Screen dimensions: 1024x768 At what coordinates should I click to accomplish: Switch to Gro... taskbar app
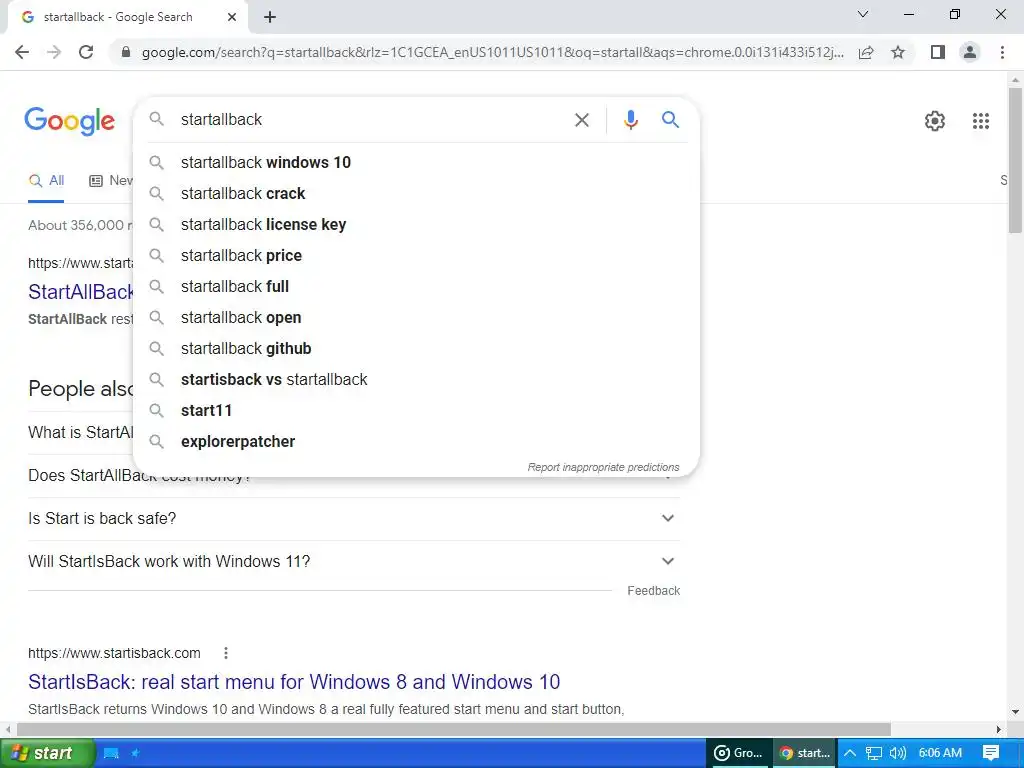(x=739, y=753)
